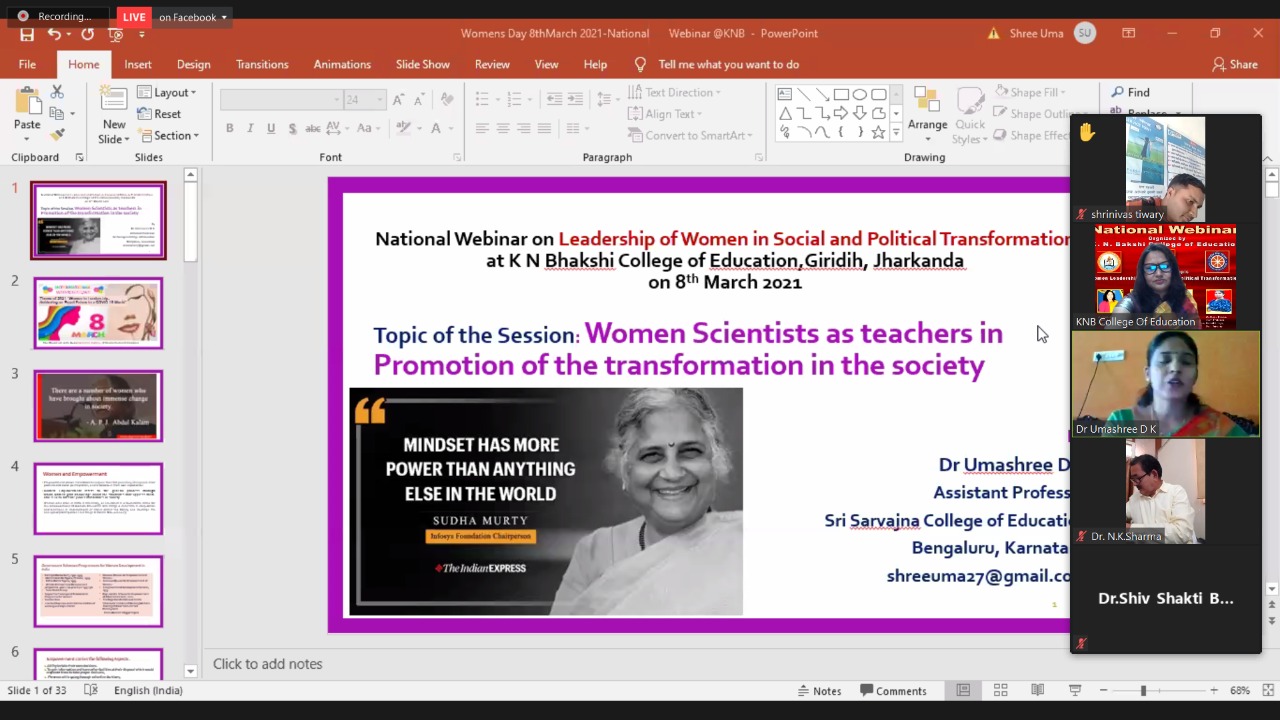Switch to Reading View
Screen dimensions: 1280x720
point(1037,691)
